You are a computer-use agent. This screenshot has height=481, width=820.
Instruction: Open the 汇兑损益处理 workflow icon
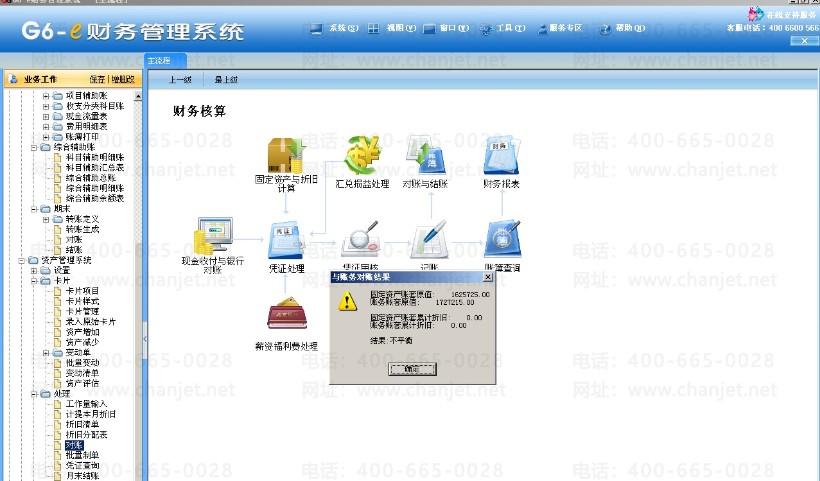(362, 155)
